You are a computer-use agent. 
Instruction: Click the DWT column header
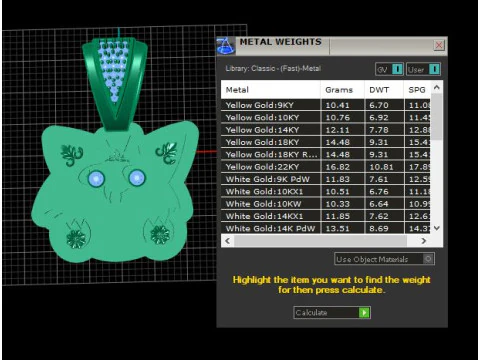tap(384, 90)
